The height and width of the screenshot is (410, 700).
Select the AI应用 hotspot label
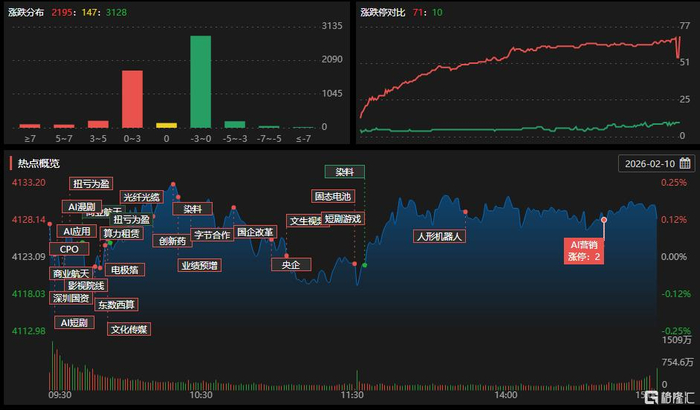click(x=76, y=231)
